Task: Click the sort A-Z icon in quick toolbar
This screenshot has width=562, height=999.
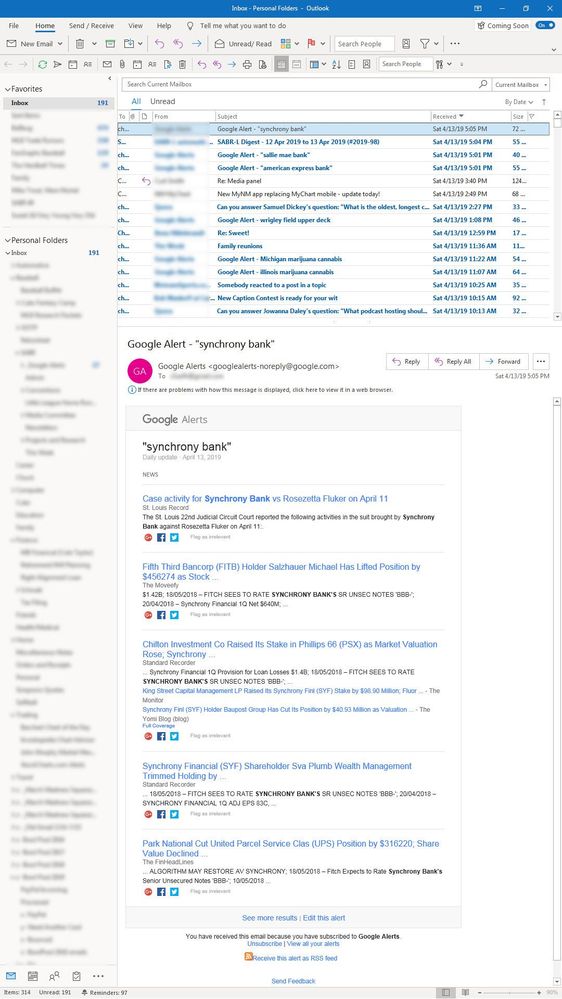Action: point(336,64)
